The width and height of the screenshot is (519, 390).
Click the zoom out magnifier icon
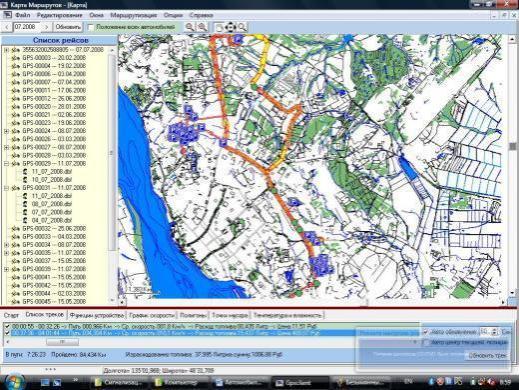tap(190, 27)
